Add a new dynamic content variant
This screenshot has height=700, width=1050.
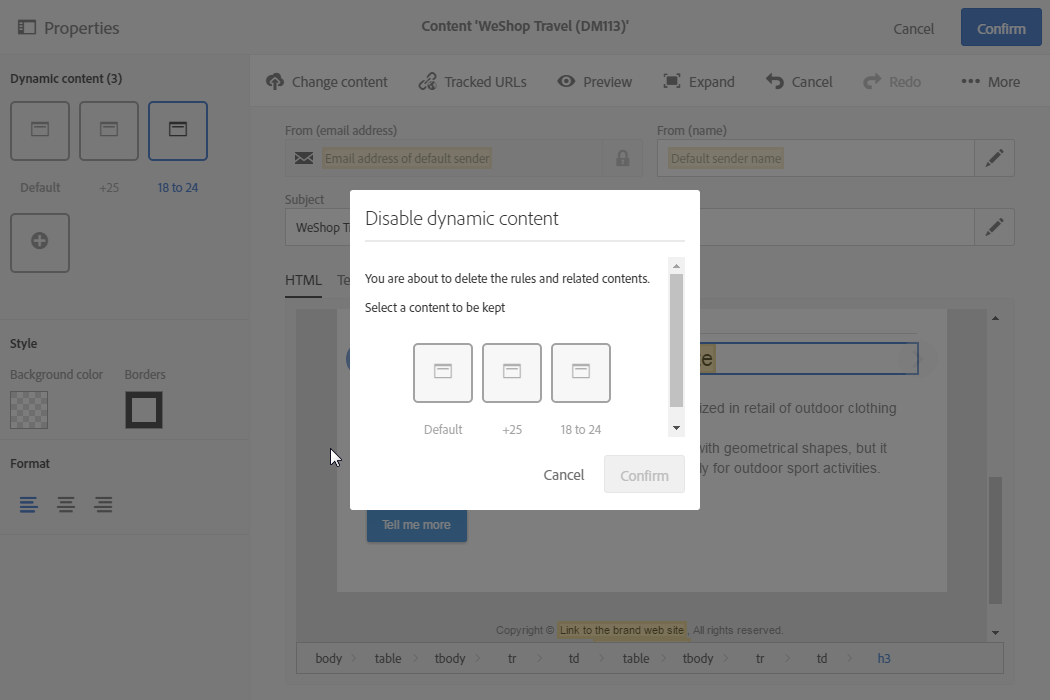(40, 242)
